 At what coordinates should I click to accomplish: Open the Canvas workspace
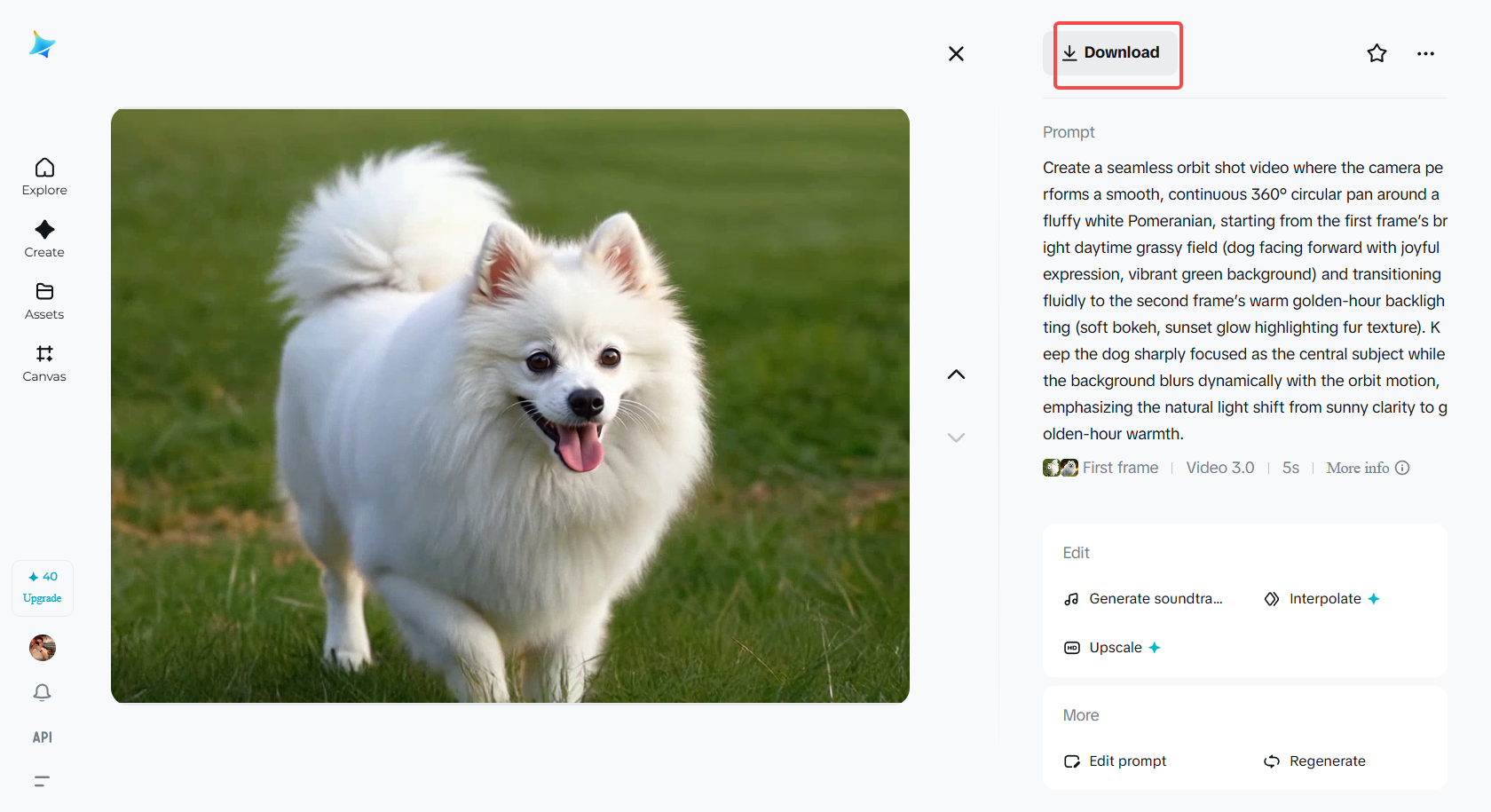pos(44,363)
